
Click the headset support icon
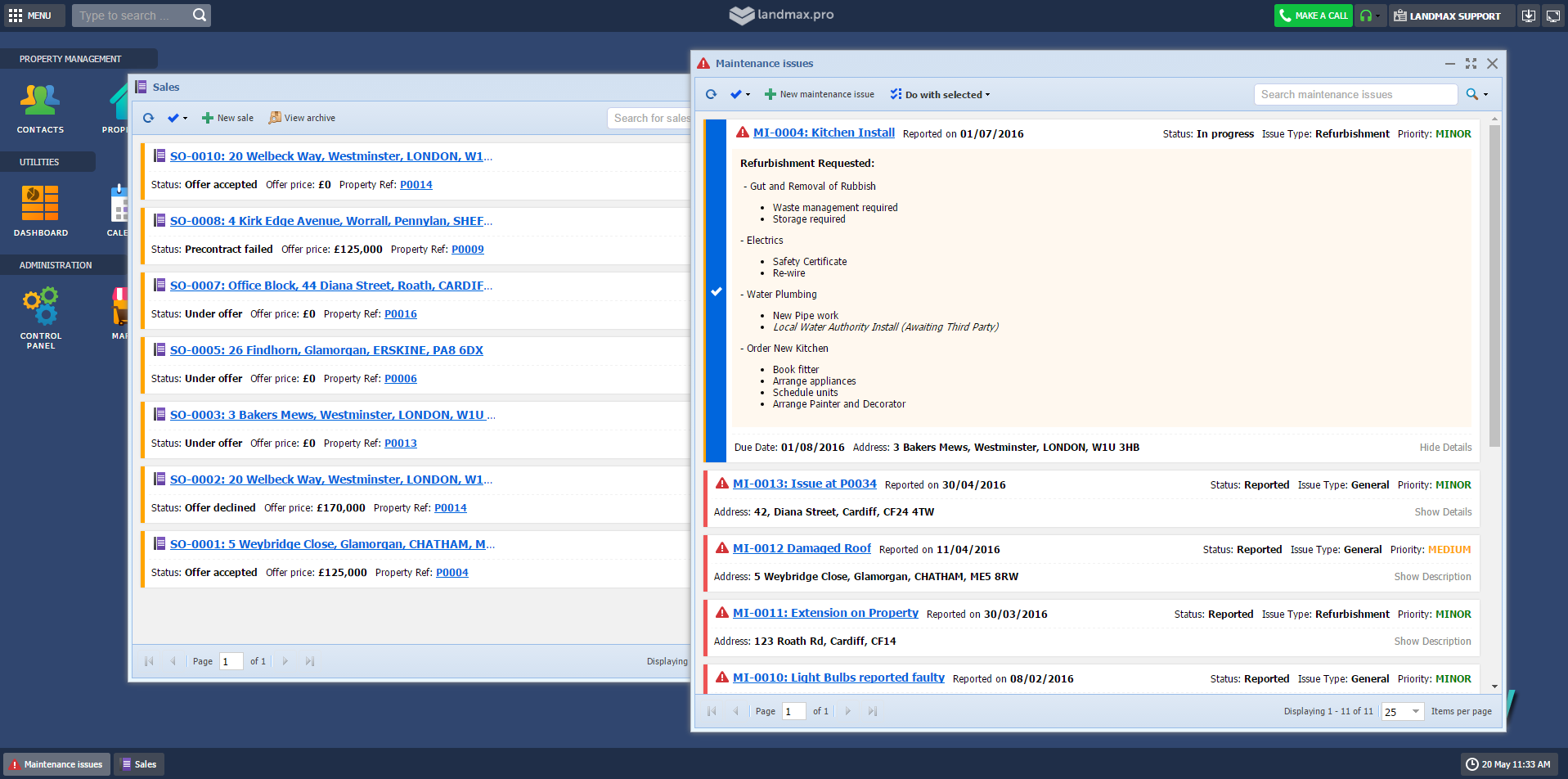tap(1365, 16)
